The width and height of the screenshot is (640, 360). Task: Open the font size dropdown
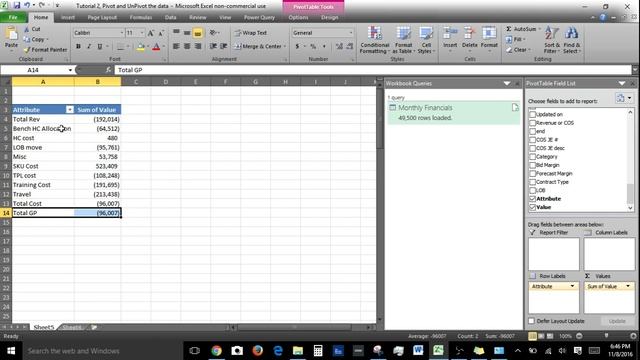142,33
